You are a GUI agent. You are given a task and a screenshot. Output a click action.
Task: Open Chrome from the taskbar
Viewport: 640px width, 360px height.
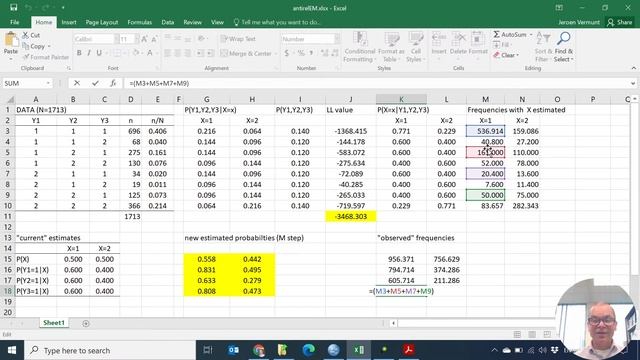(x=258, y=350)
